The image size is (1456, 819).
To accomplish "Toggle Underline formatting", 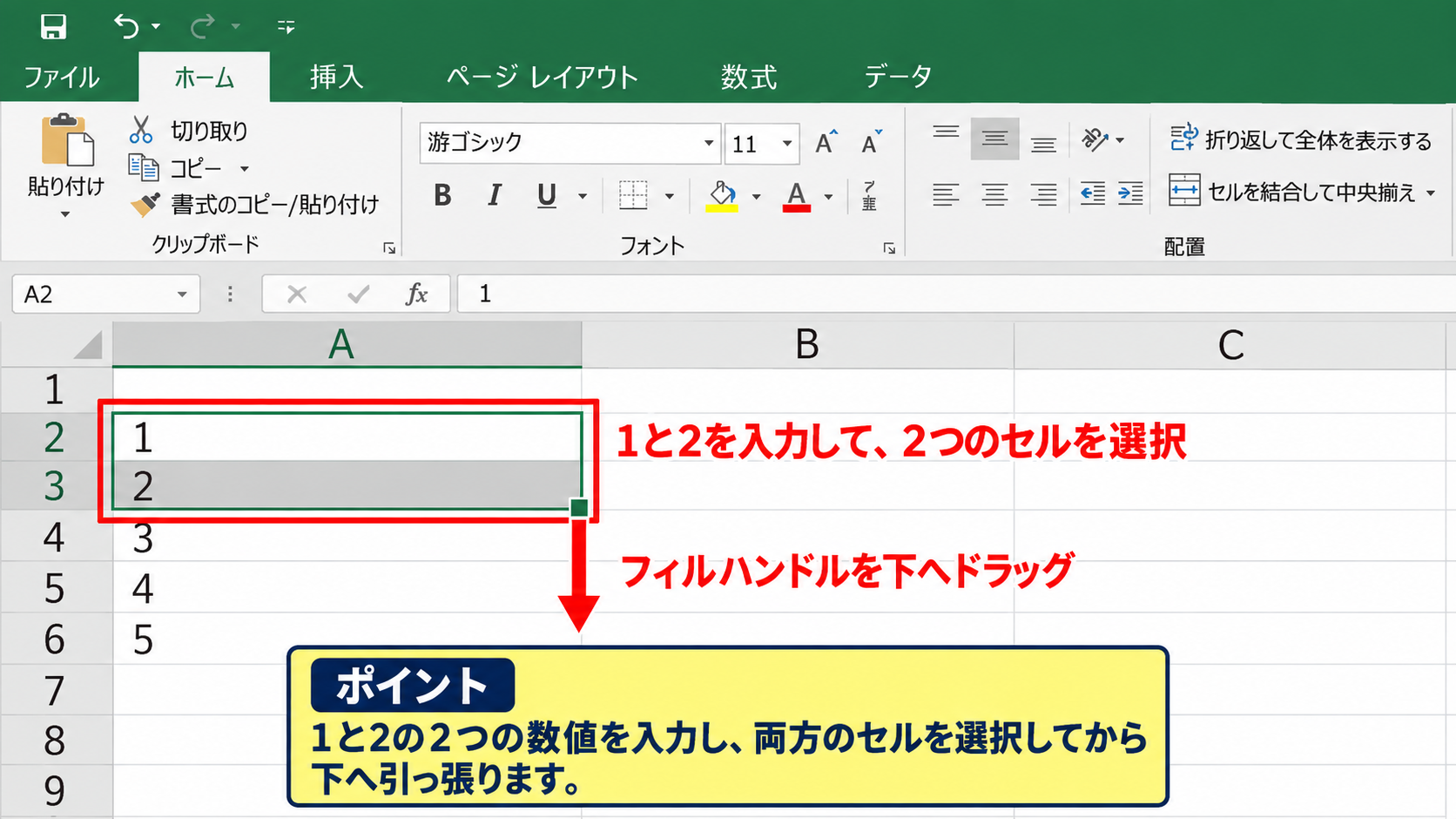I will pyautogui.click(x=547, y=196).
